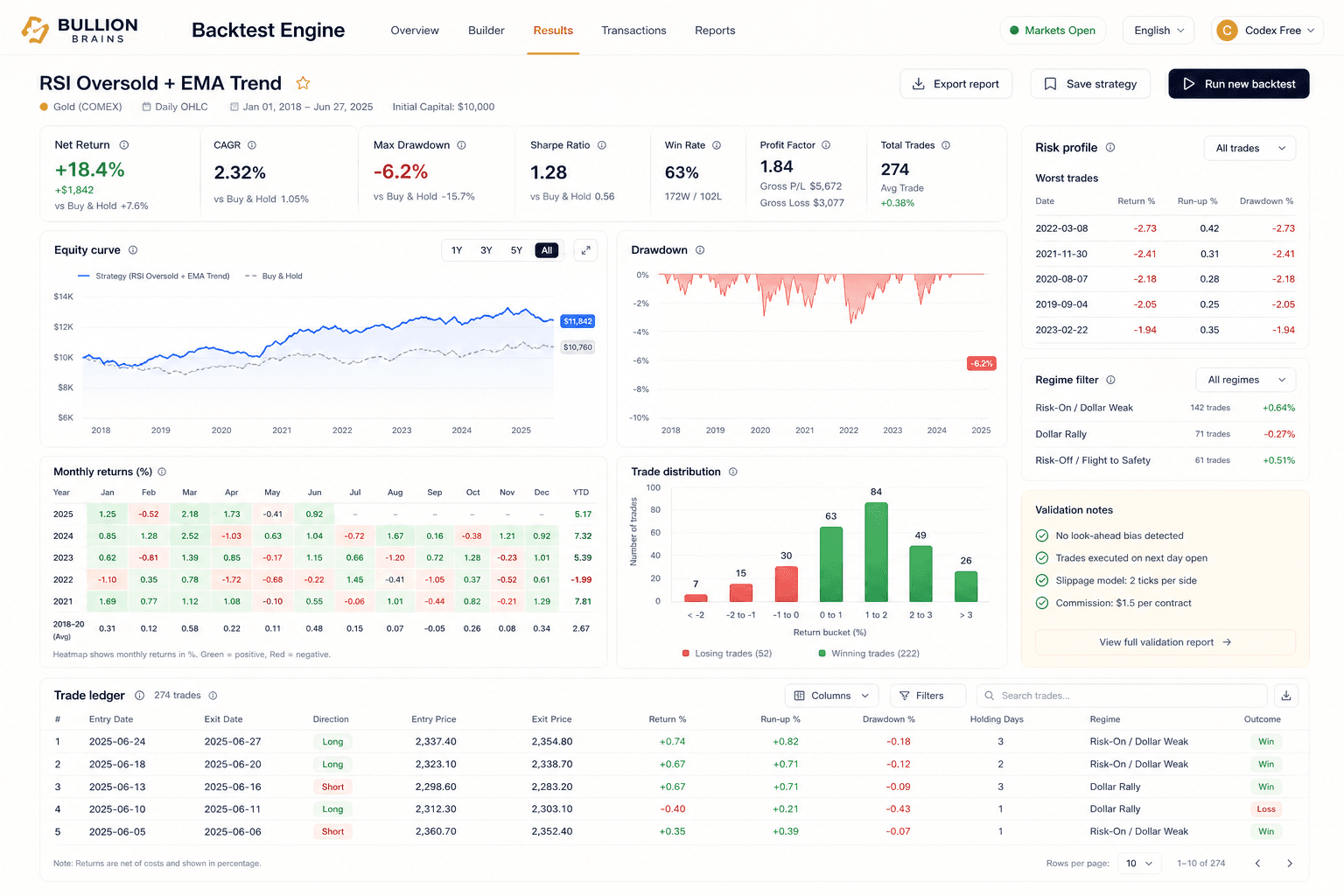This screenshot has width=1344, height=896.
Task: Open info tooltip for Max Drawdown
Action: (x=461, y=145)
